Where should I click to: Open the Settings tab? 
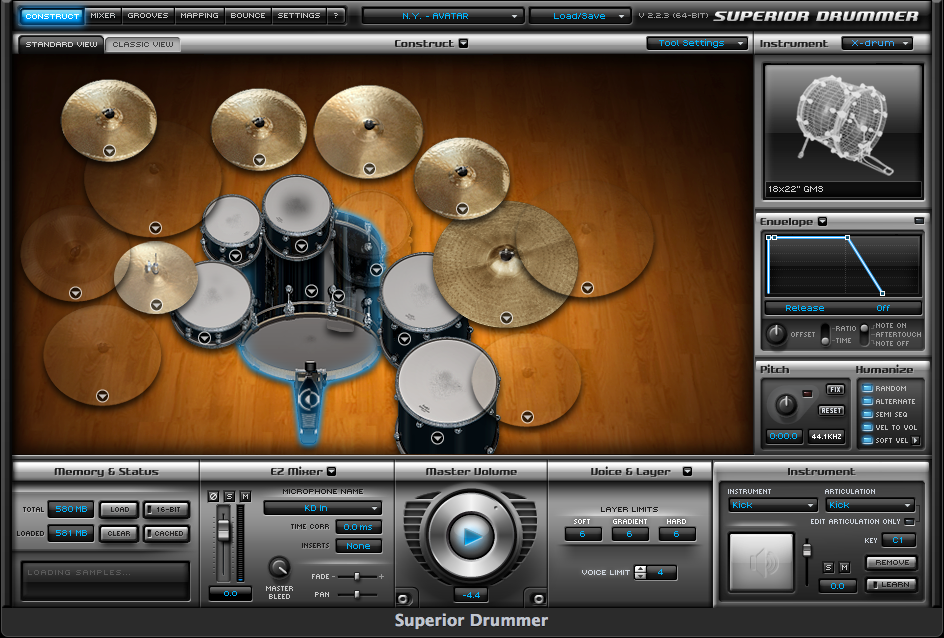pos(299,16)
